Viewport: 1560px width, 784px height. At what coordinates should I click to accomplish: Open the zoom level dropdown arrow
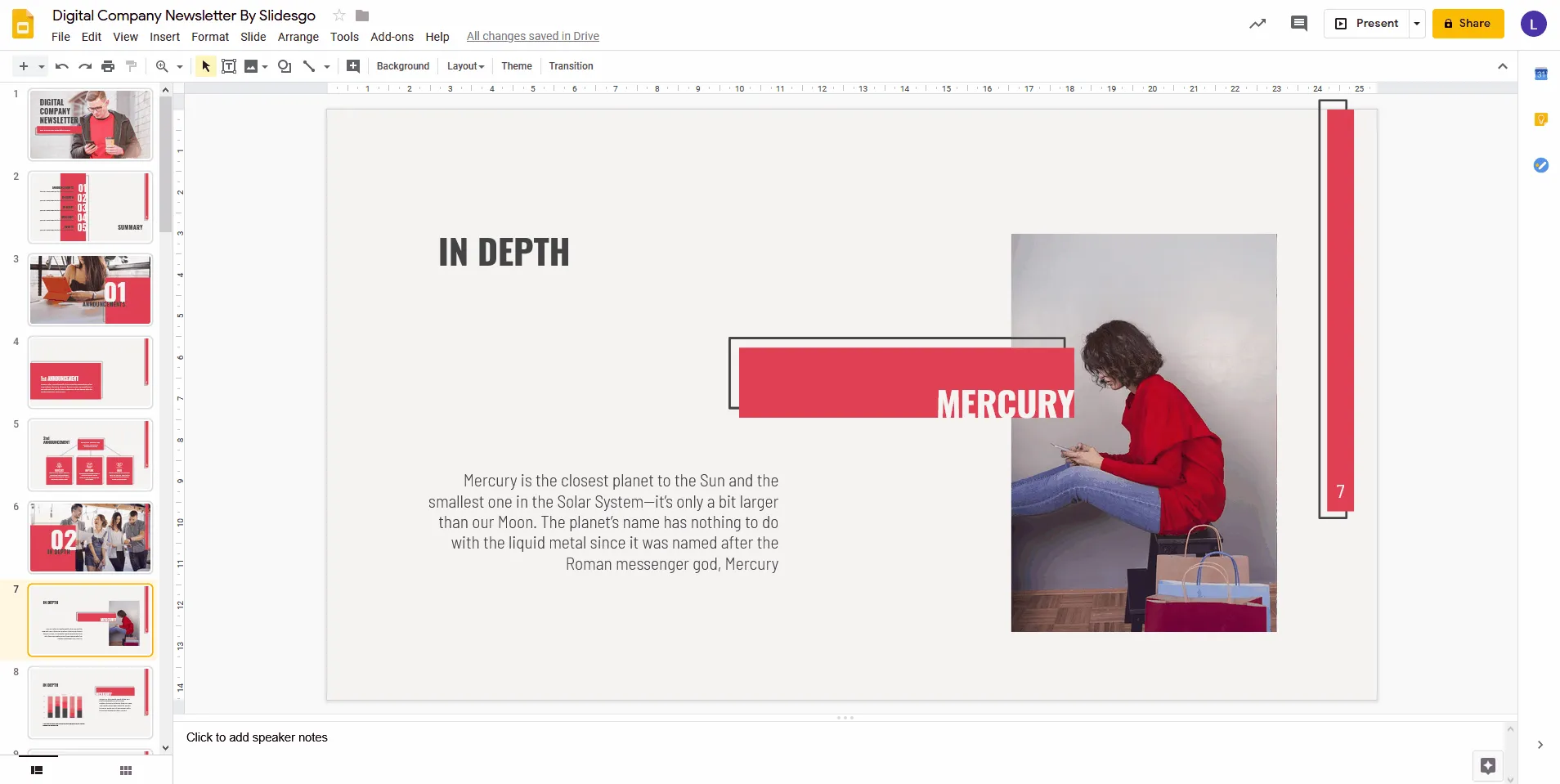point(180,66)
